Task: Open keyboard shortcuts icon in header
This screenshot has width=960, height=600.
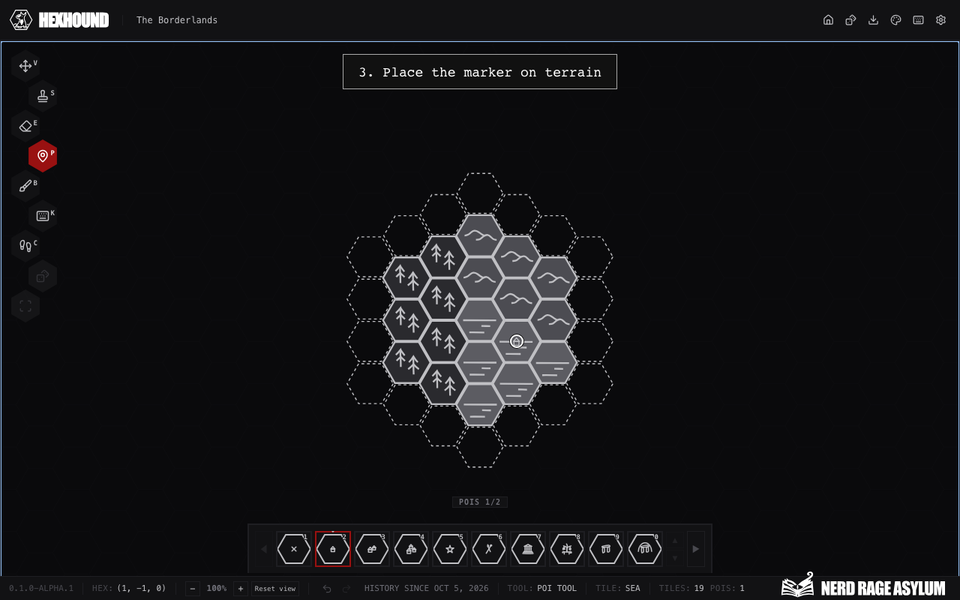Action: tap(918, 20)
